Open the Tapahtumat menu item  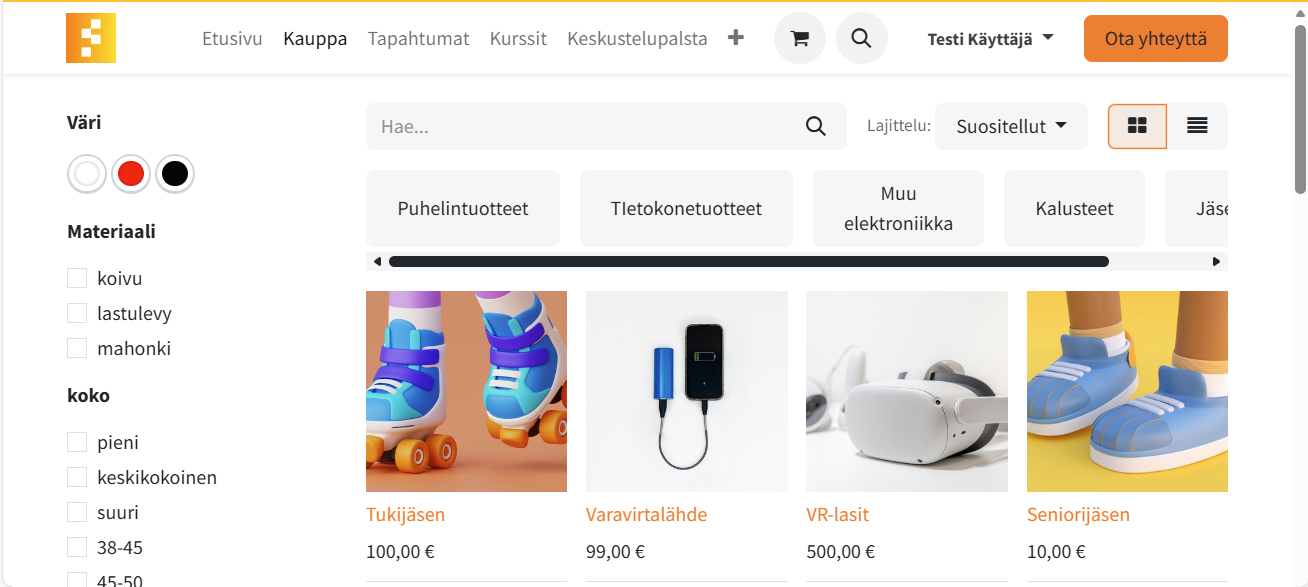coord(418,39)
